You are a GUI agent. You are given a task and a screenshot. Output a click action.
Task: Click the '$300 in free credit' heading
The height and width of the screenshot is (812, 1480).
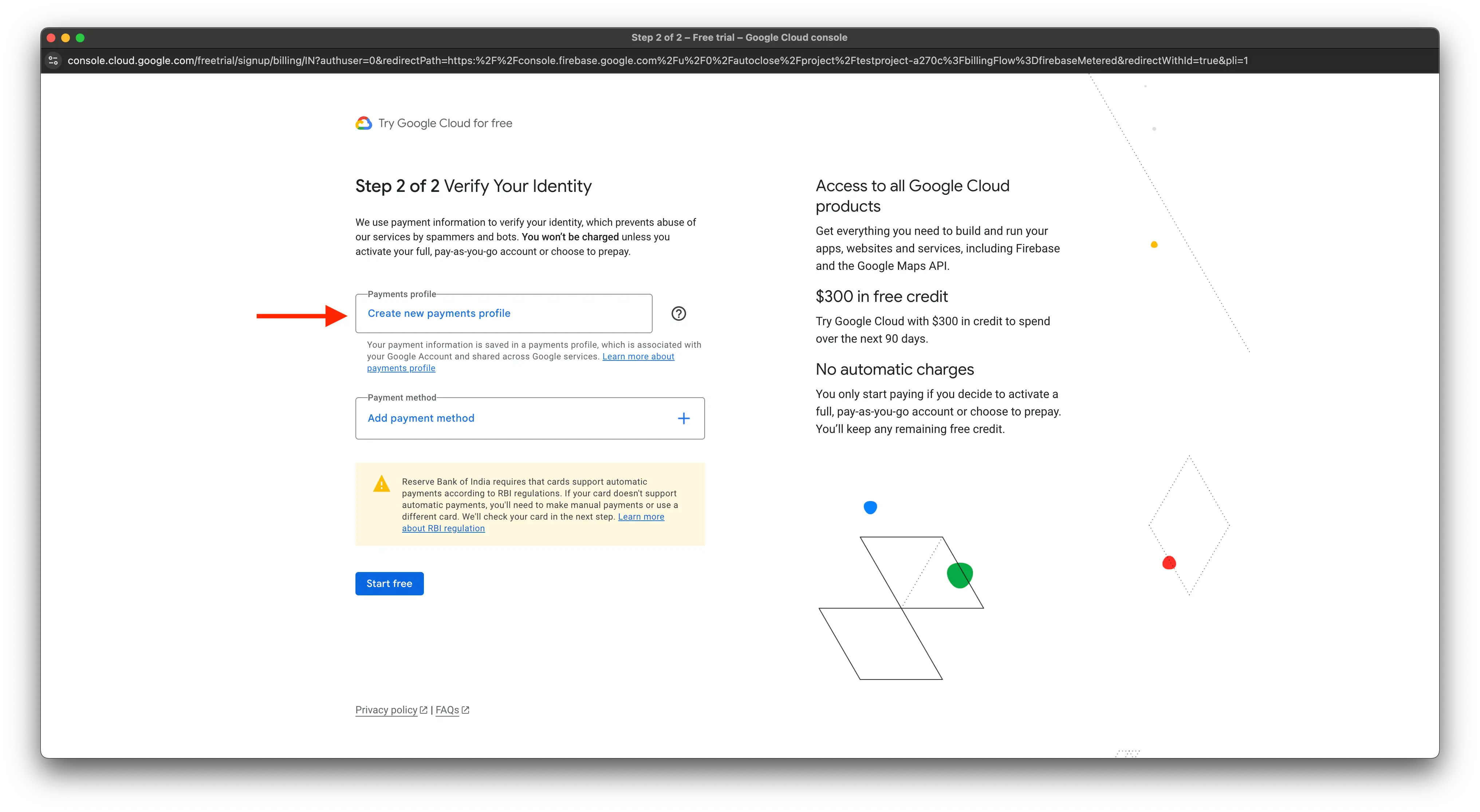881,296
